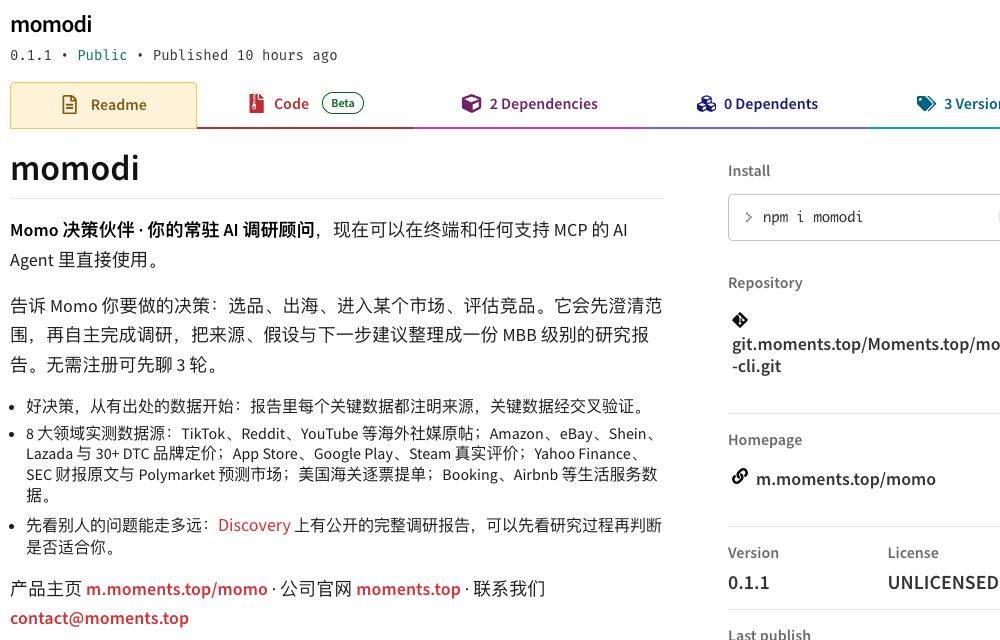The image size is (1000, 640).
Task: Click the Dependents cubes icon
Action: [706, 103]
